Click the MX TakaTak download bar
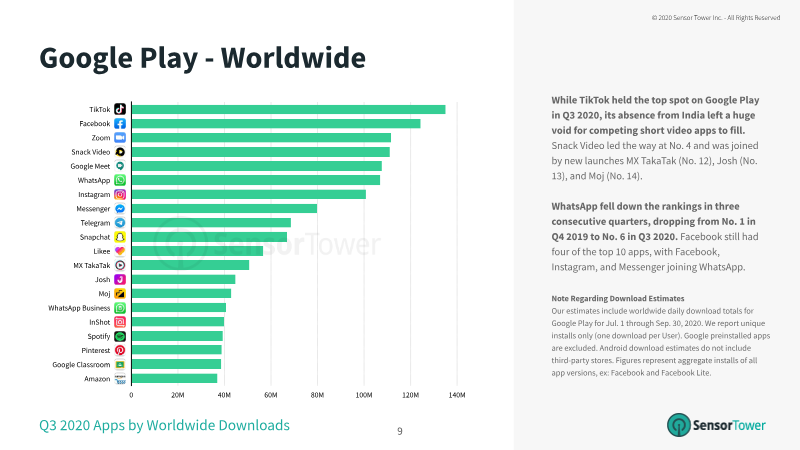800x450 pixels. (x=190, y=265)
